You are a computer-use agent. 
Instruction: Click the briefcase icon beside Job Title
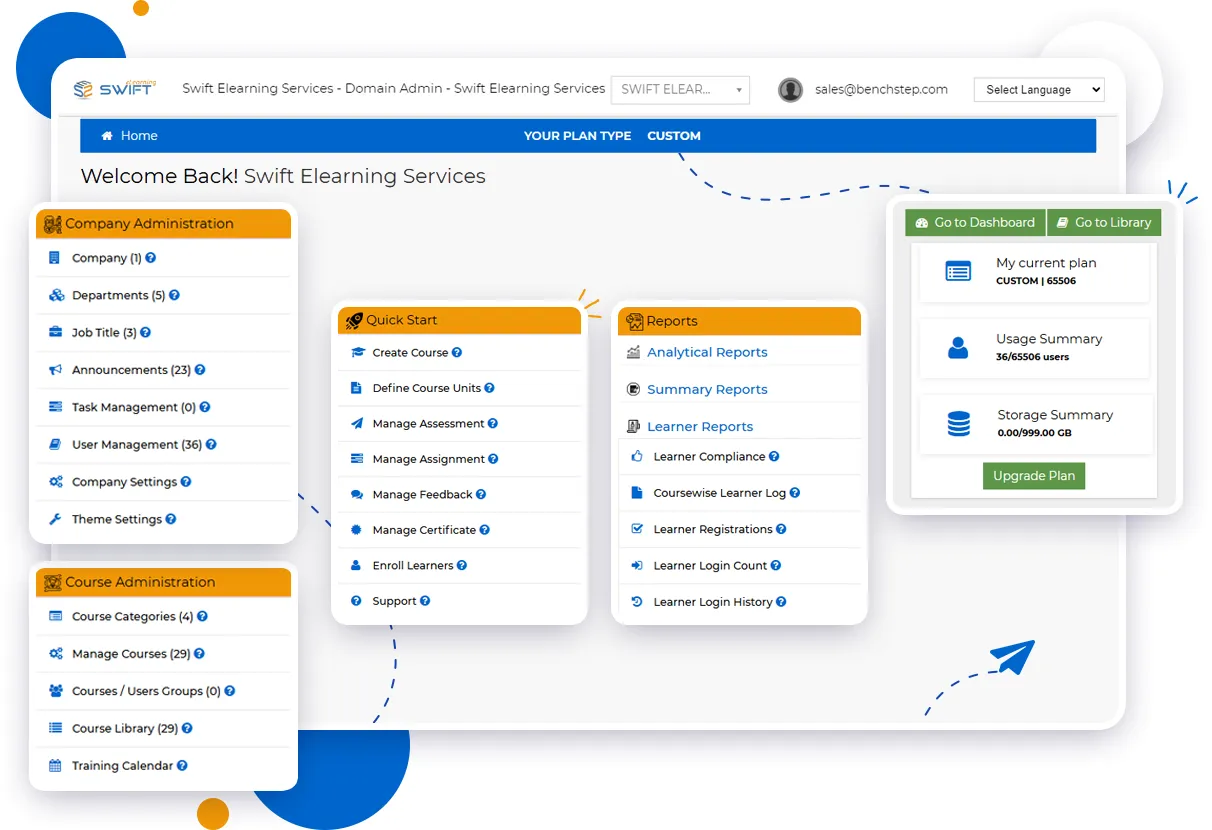point(55,332)
